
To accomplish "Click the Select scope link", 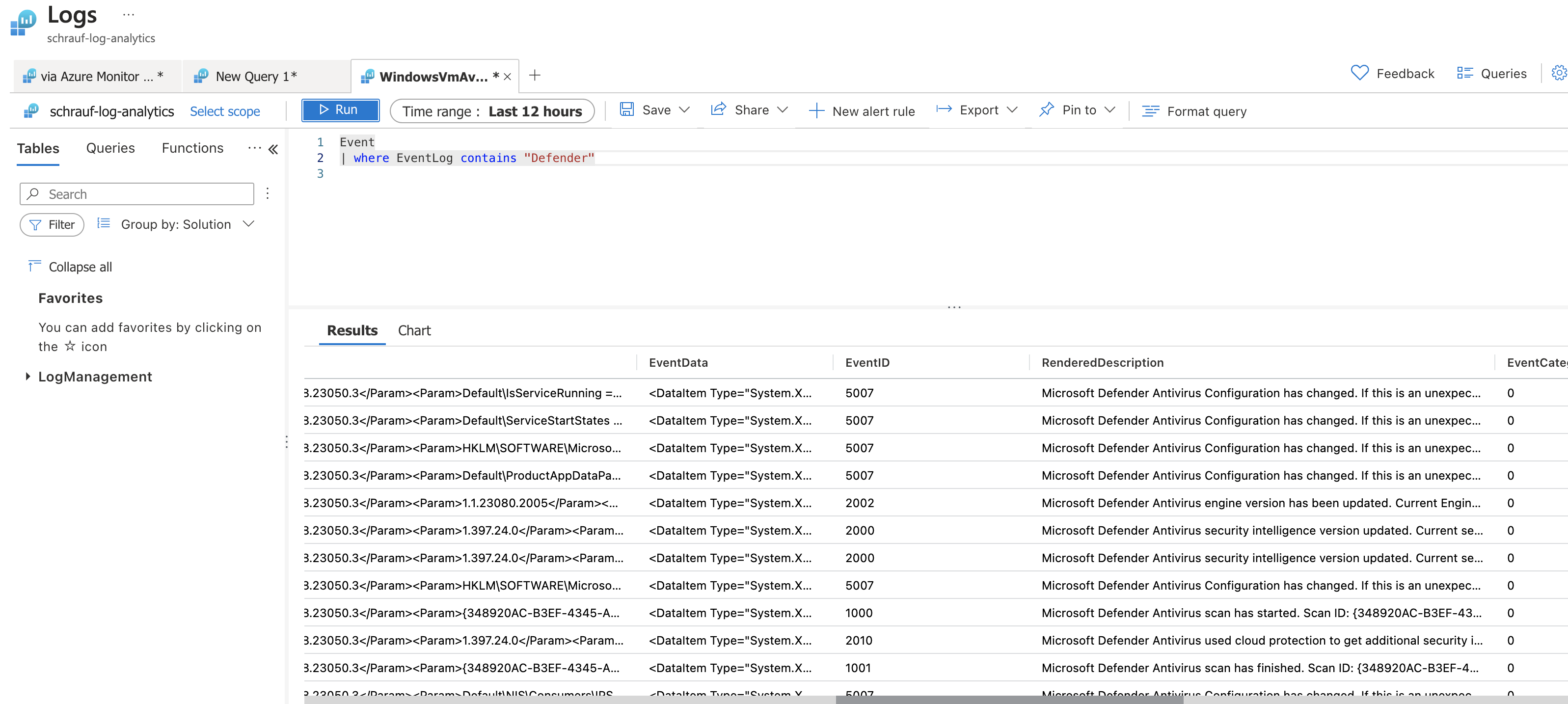I will click(x=225, y=111).
